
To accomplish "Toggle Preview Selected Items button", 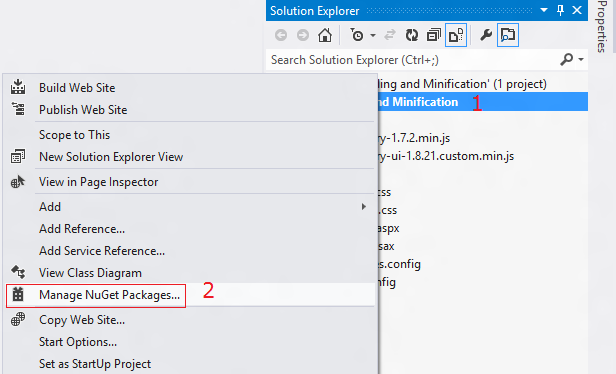I will coord(508,35).
